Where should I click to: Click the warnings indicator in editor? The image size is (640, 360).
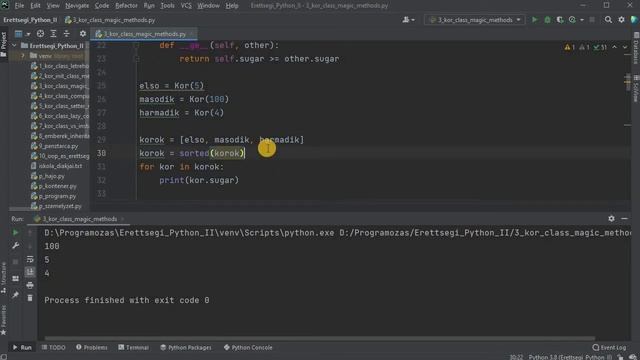click(569, 47)
